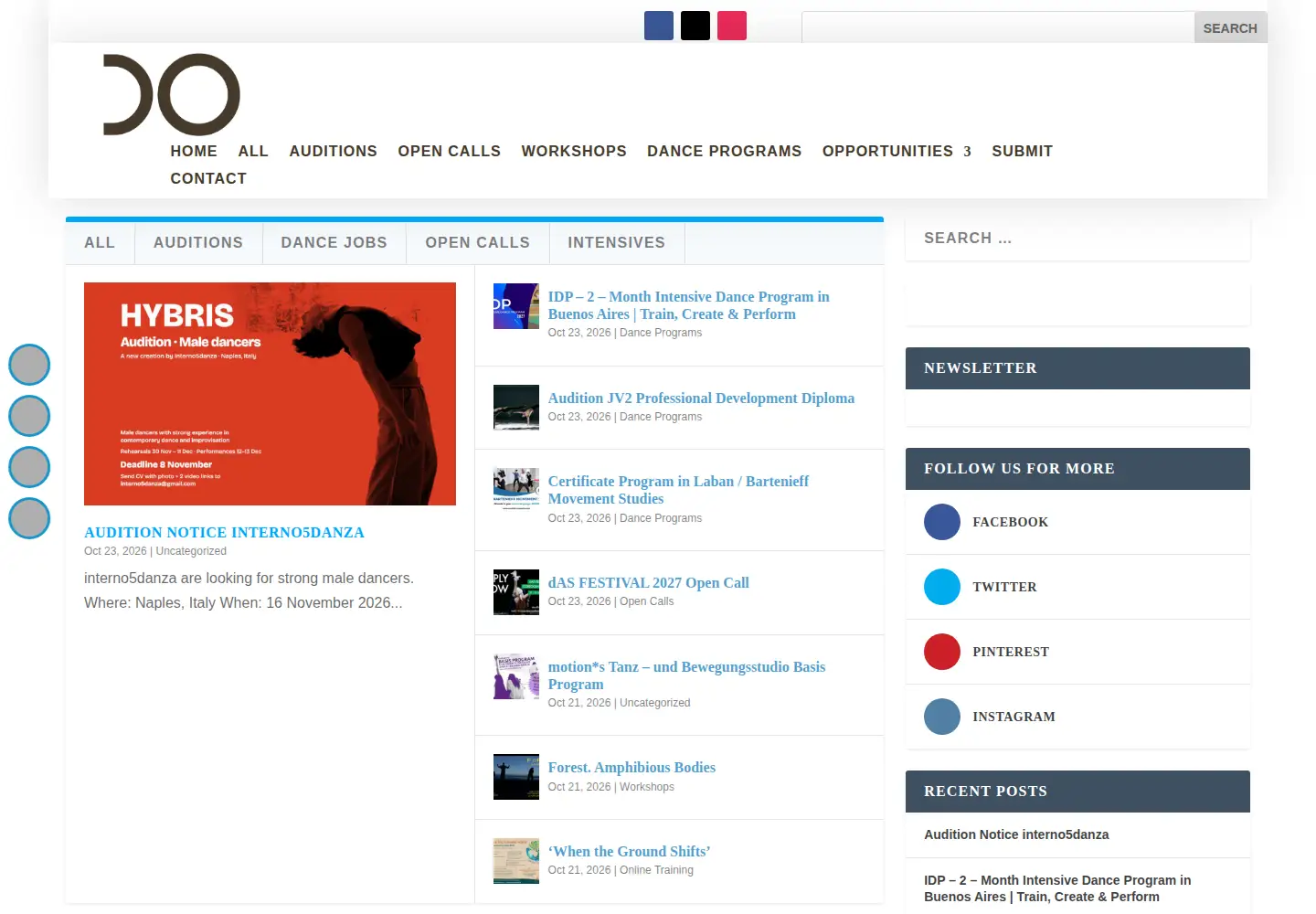
Task: Click the second grey floating share circle
Action: (x=29, y=416)
